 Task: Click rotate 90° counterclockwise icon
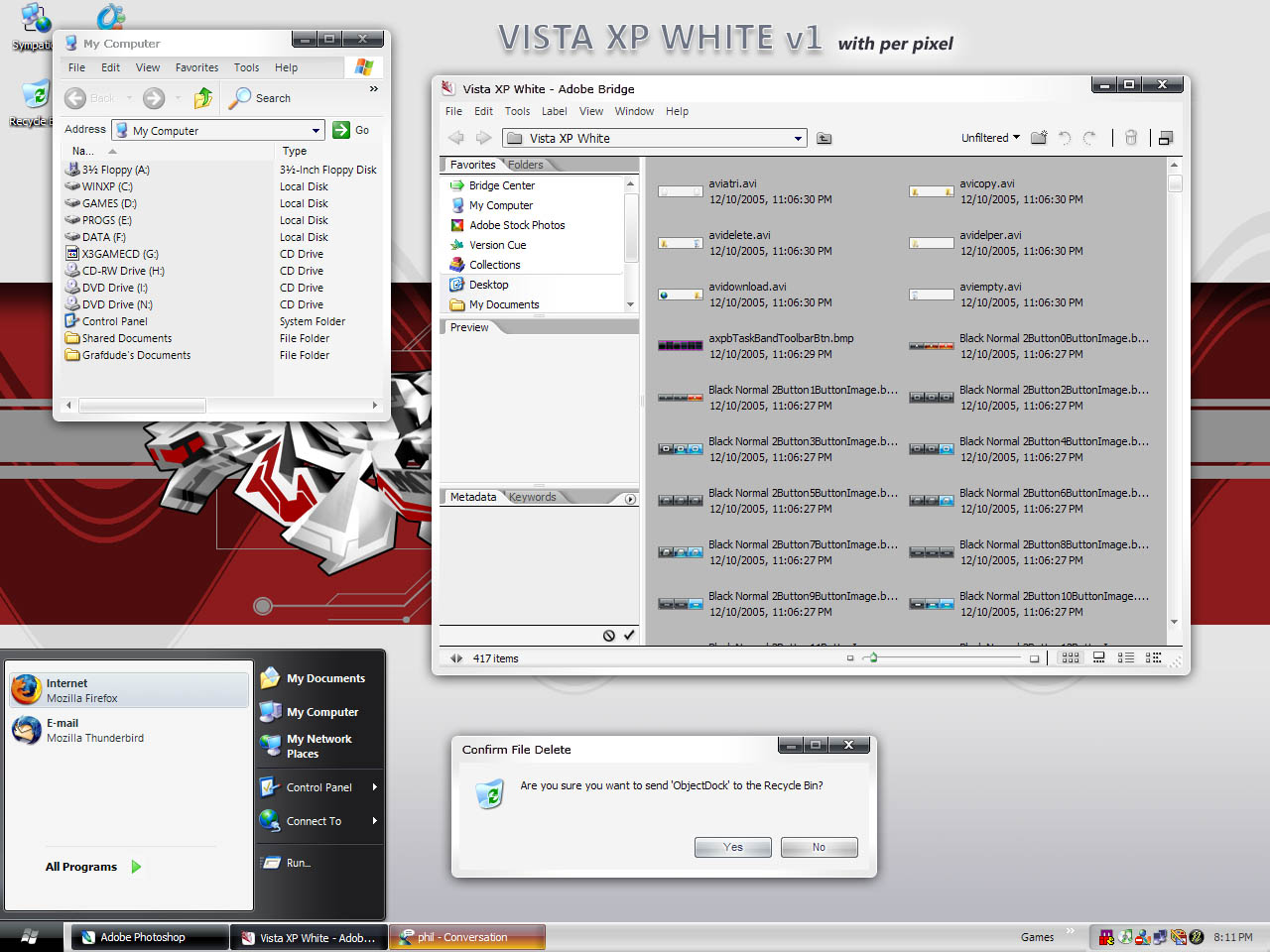1065,138
